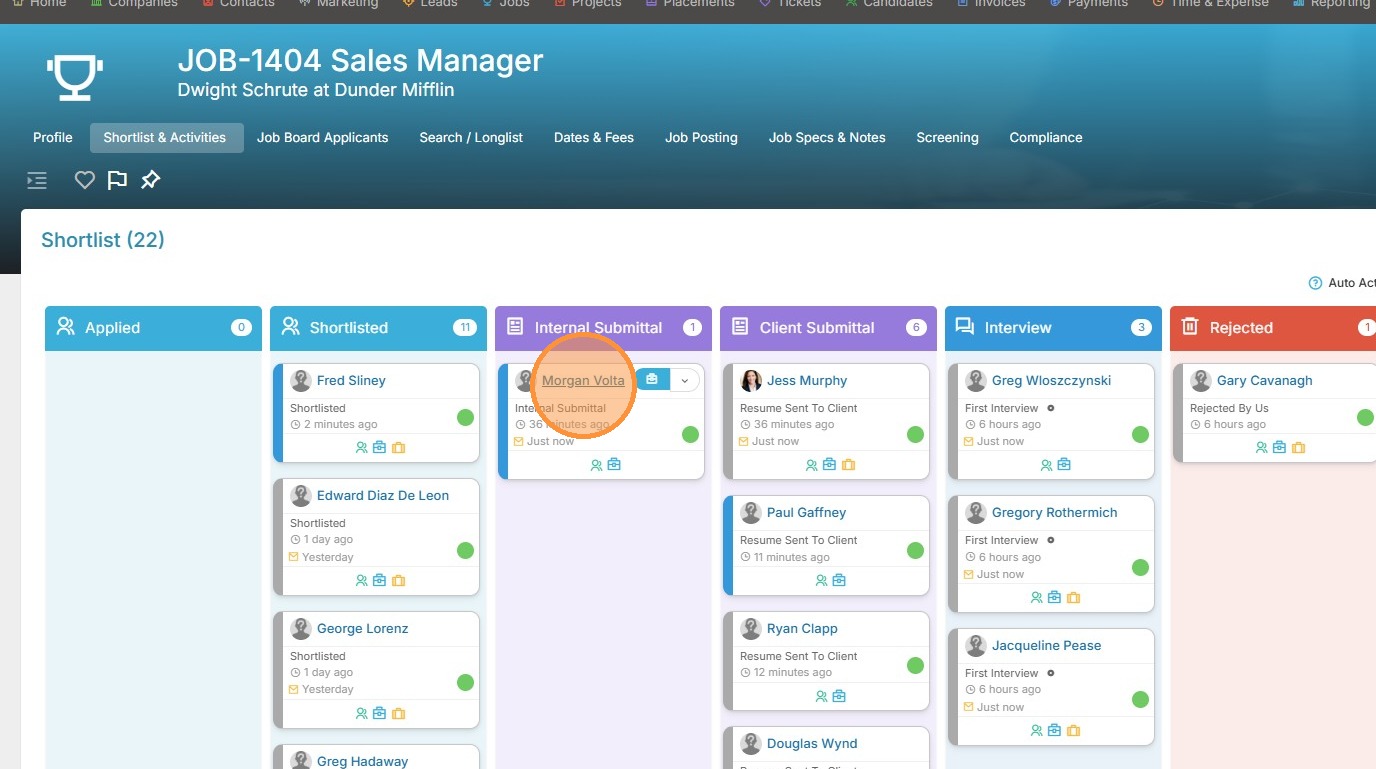The width and height of the screenshot is (1376, 769).
Task: Open the Screening tab
Action: point(947,138)
